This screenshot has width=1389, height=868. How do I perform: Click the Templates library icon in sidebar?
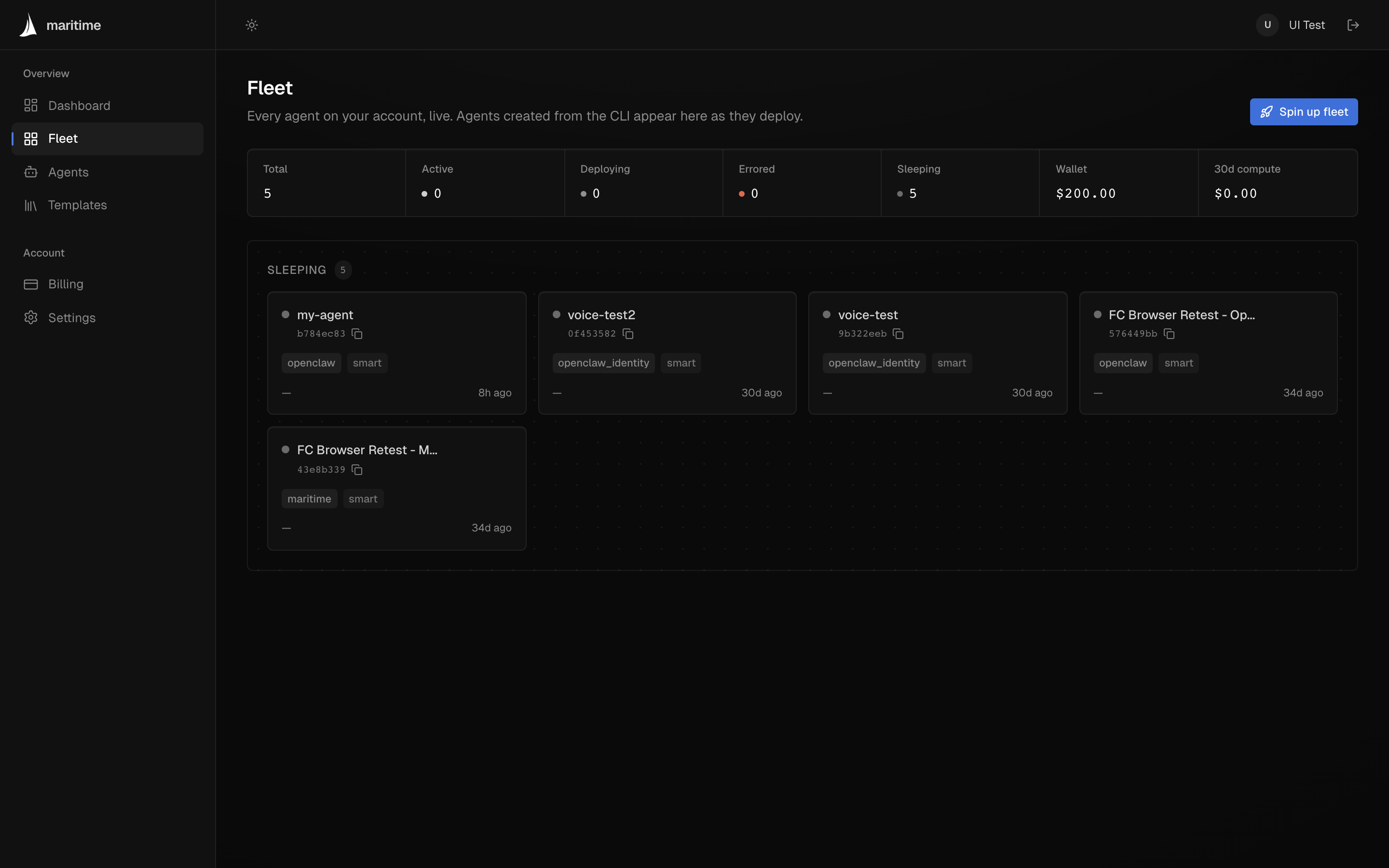click(31, 205)
